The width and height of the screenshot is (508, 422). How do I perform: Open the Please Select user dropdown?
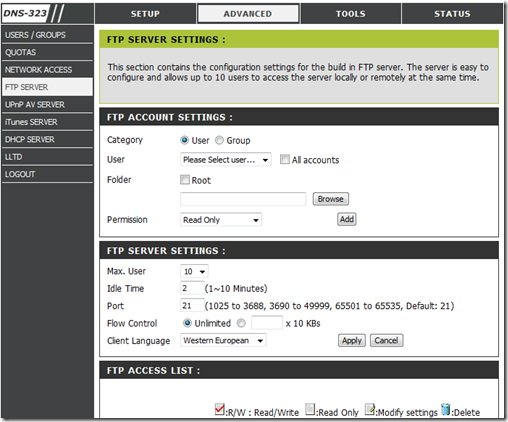pyautogui.click(x=226, y=160)
